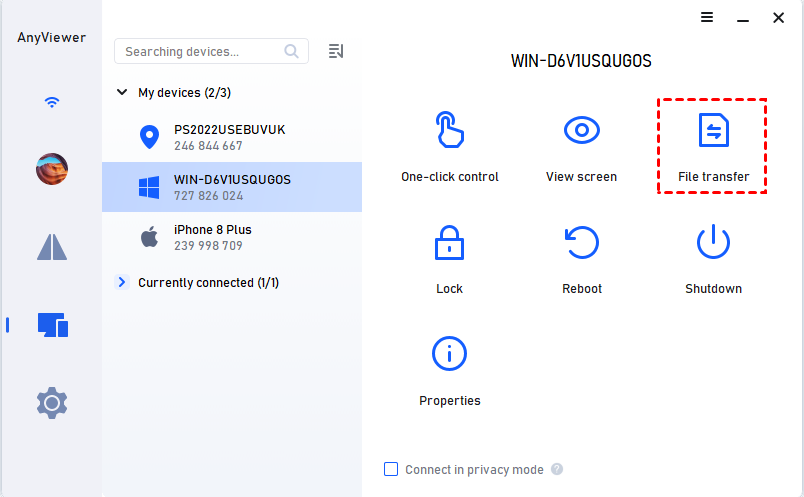Click the WIN-D6V1USQUGOS title heading
The width and height of the screenshot is (804, 497).
[x=581, y=61]
